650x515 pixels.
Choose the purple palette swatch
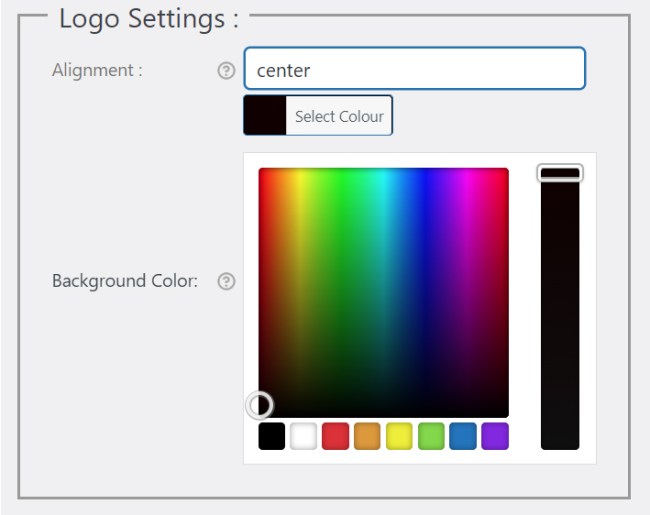pyautogui.click(x=495, y=436)
